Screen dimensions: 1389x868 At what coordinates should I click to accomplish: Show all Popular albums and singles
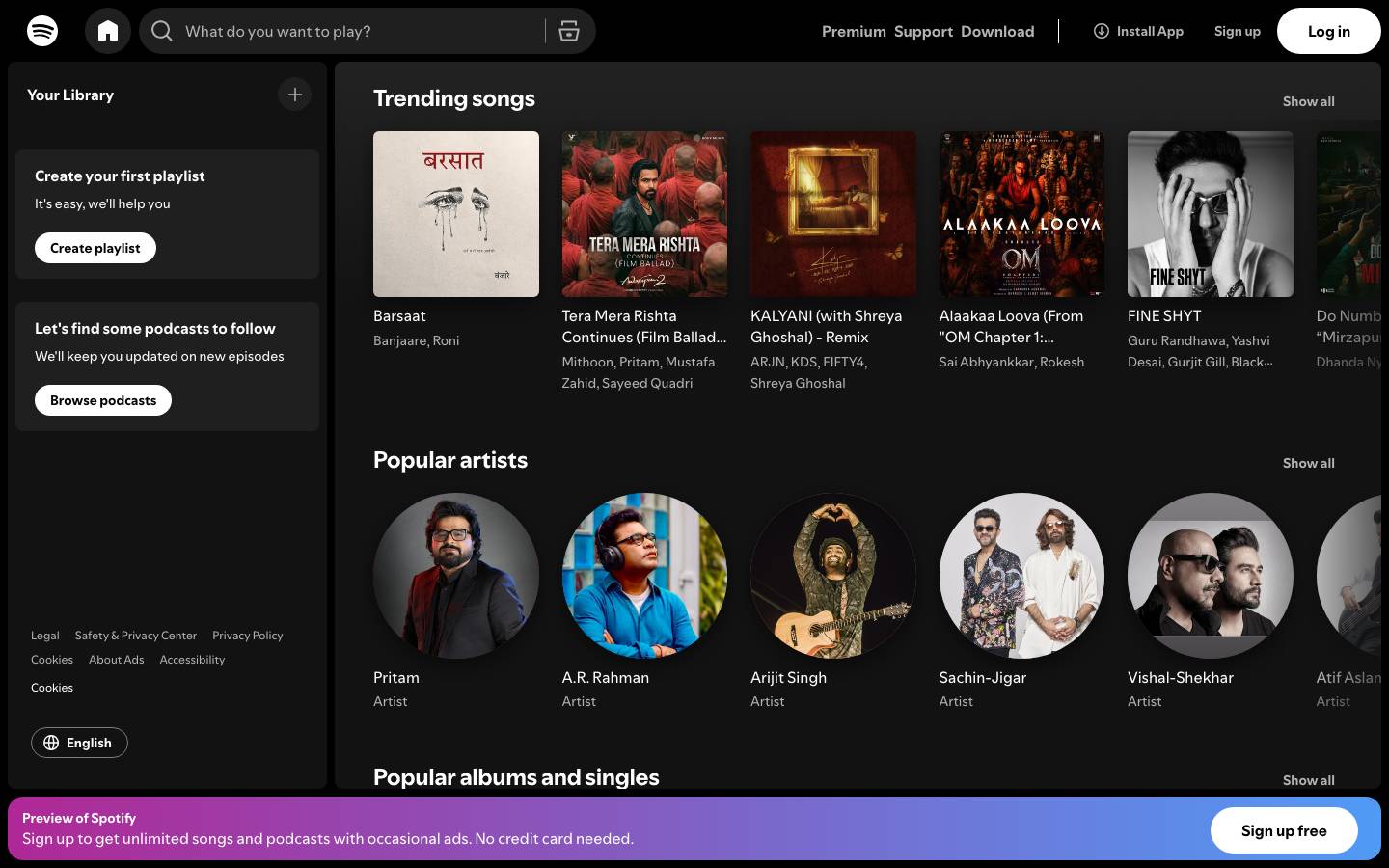[1308, 780]
